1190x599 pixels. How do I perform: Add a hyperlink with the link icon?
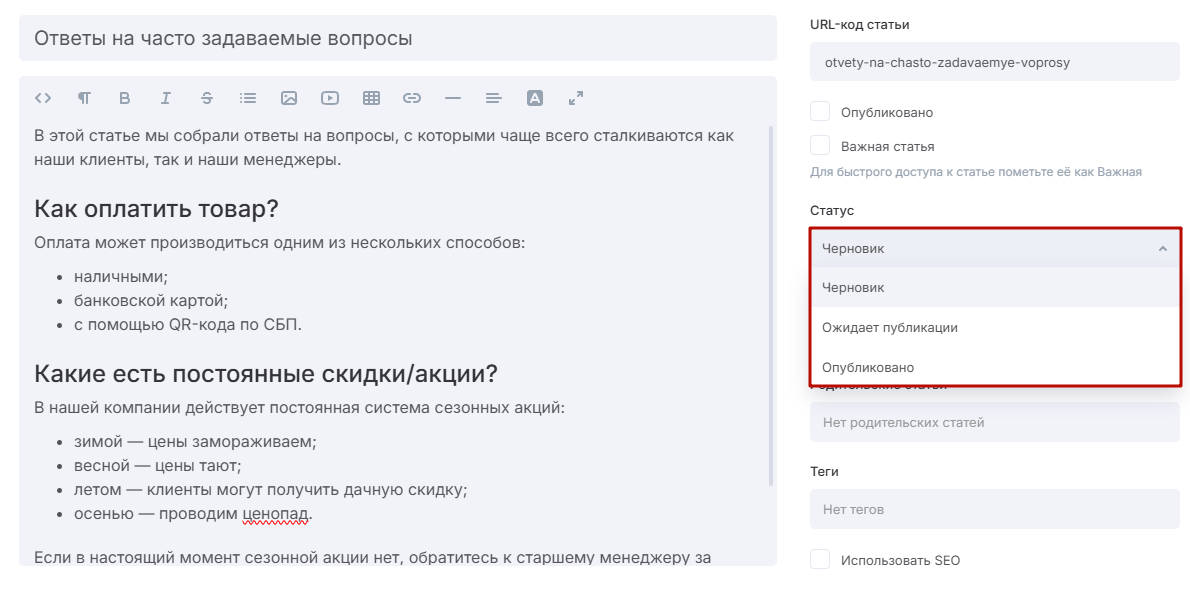coord(412,98)
